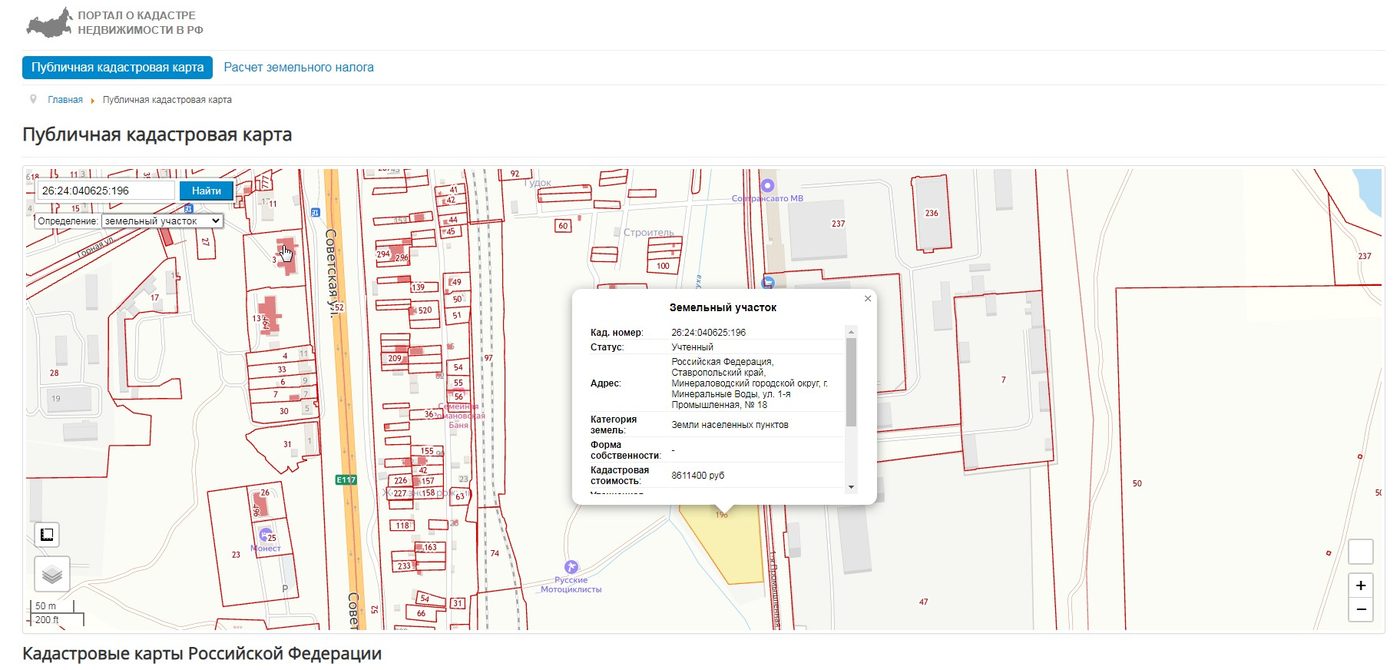Click the Земли населенных пунктов value
Viewport: 1400px width, 670px height.
(x=730, y=425)
